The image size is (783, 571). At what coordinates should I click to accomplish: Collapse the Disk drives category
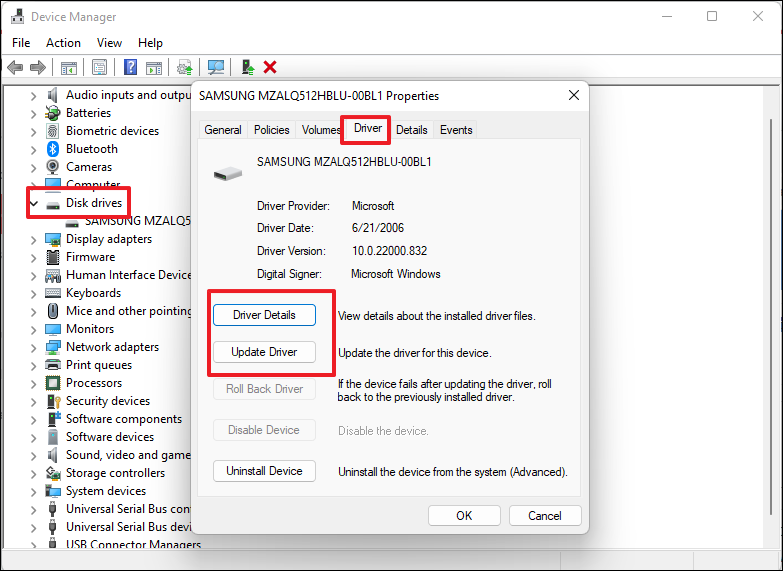tap(34, 203)
